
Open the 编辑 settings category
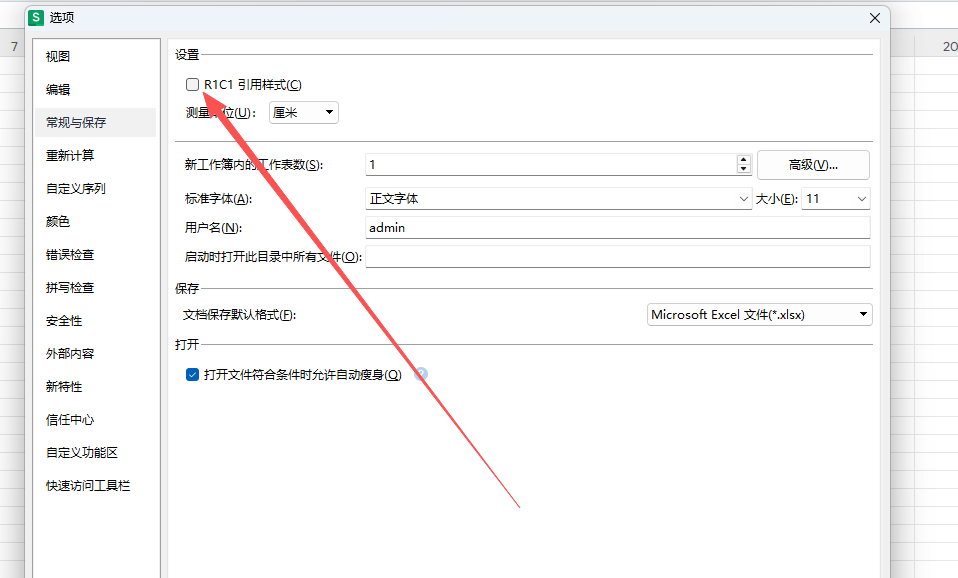pyautogui.click(x=58, y=90)
